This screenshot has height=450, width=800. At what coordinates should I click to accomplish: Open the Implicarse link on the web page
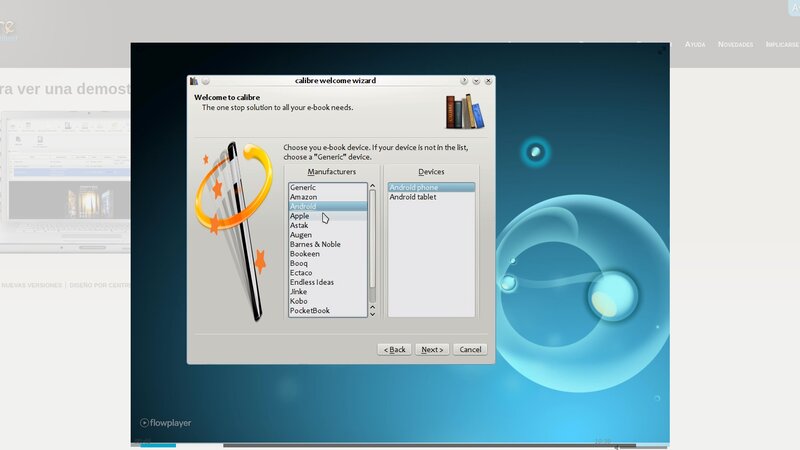coord(782,44)
